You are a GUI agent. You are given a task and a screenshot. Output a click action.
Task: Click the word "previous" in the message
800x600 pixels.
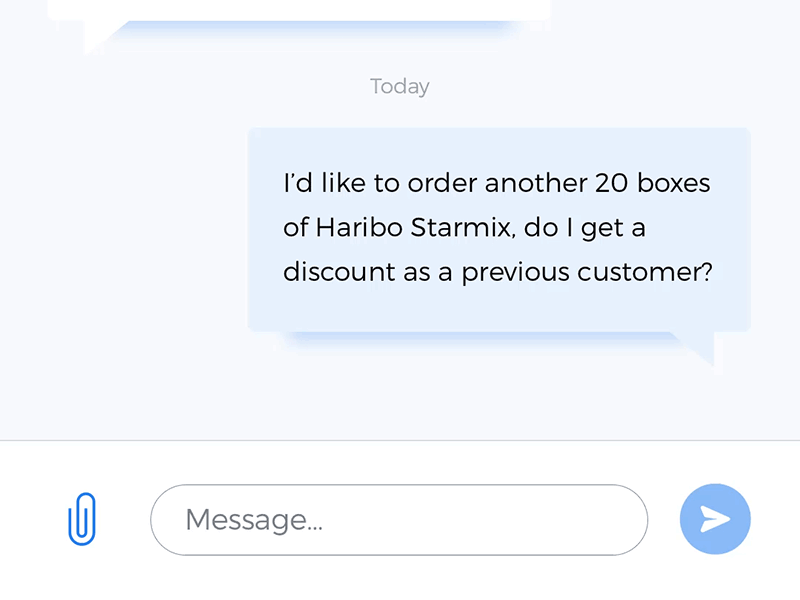tap(516, 272)
